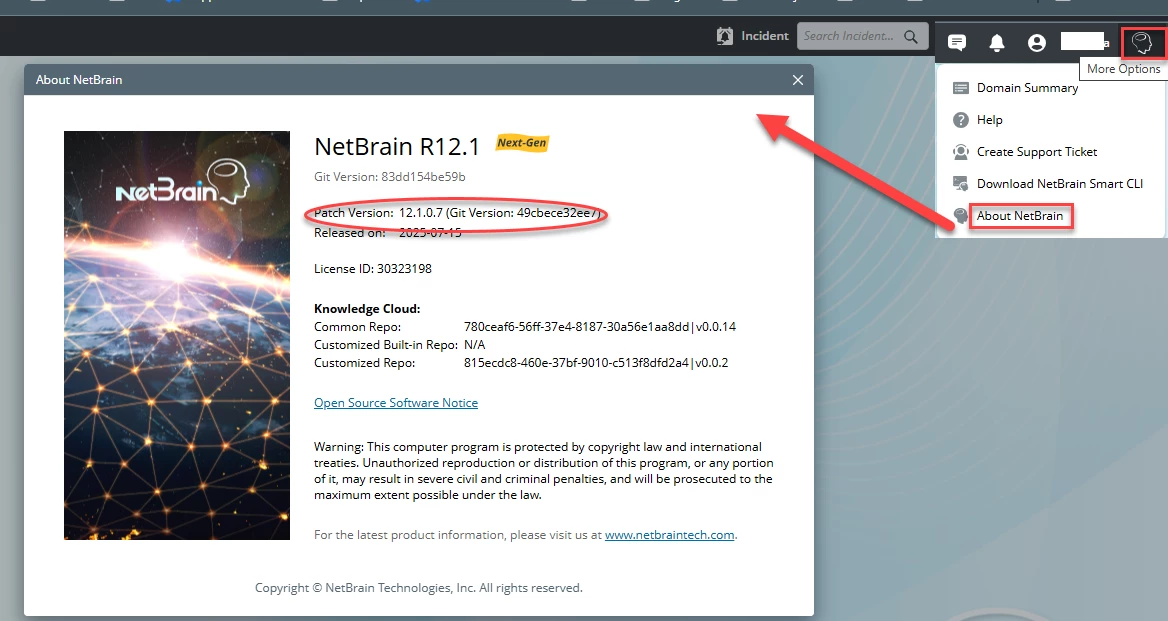Click the License ID: 30323198 text

pyautogui.click(x=372, y=269)
